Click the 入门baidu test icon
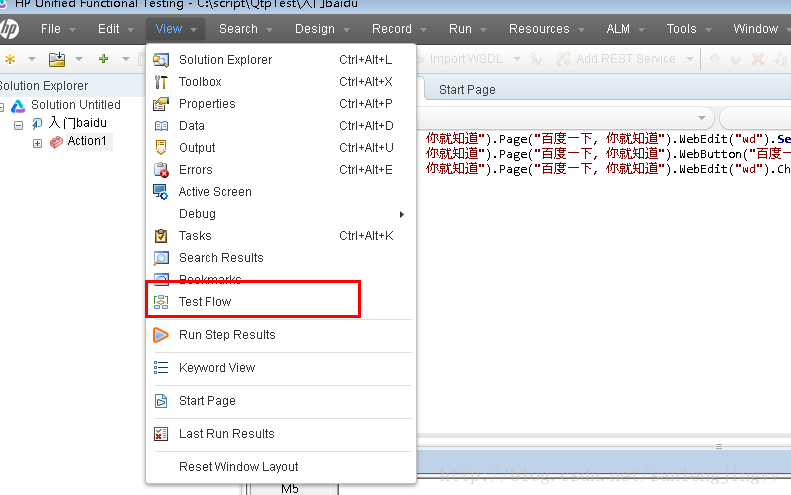Screen dimensions: 791x495 click(x=37, y=124)
